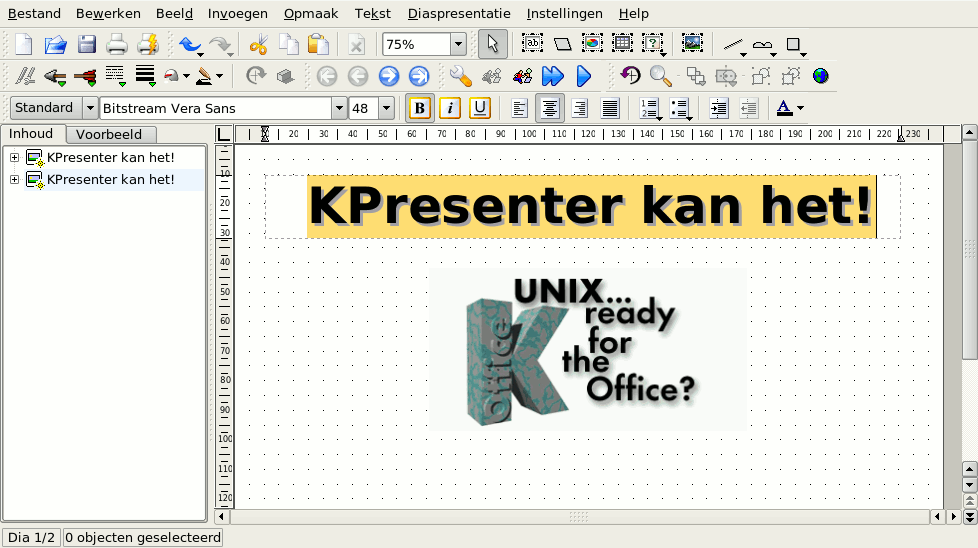
Task: Switch to the Voorbeeld tab
Action: (x=109, y=134)
